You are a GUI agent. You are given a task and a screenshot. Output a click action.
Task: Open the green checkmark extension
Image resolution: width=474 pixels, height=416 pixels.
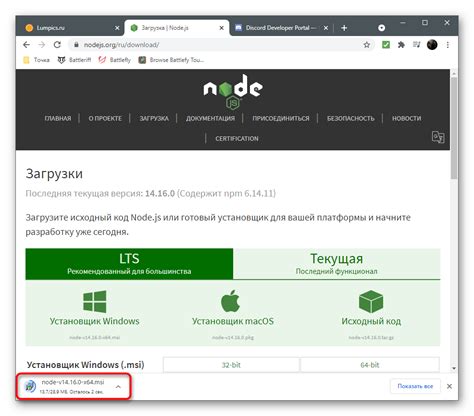click(386, 45)
